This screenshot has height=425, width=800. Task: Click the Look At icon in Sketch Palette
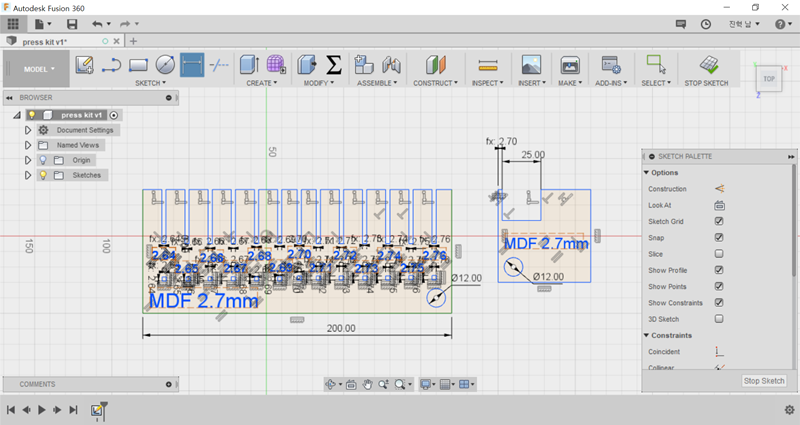click(719, 205)
